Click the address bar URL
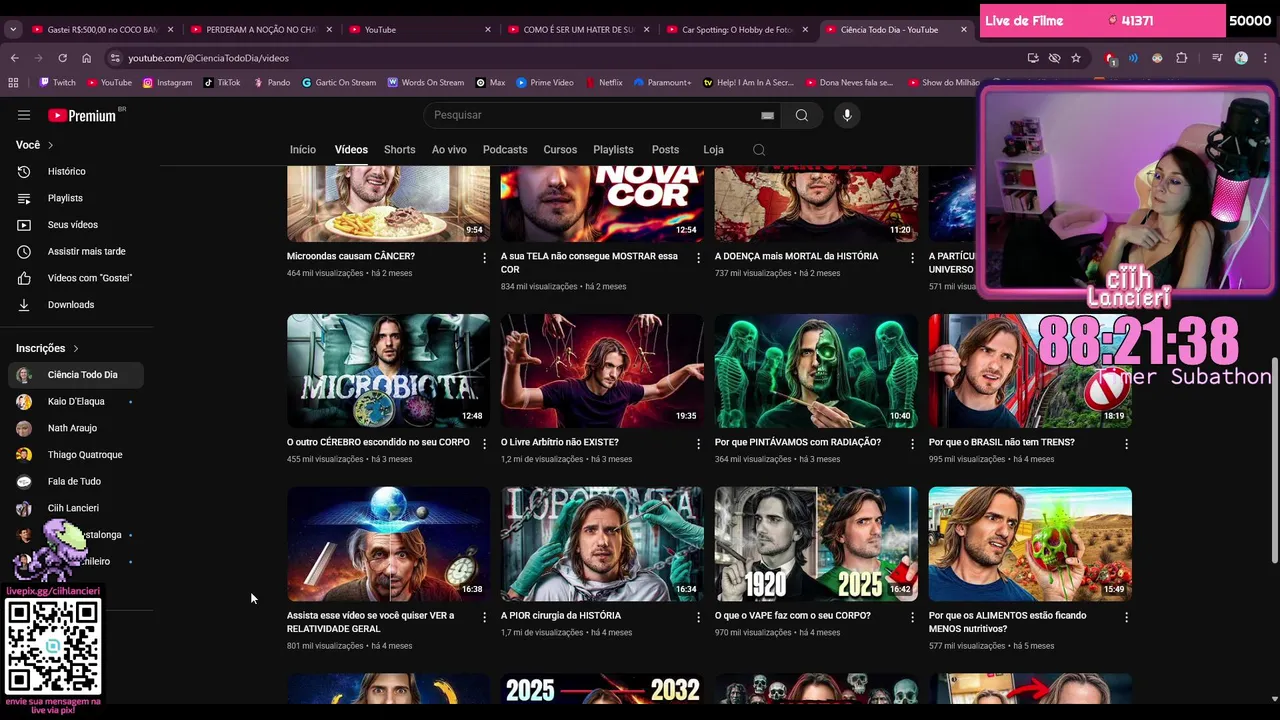This screenshot has width=1280, height=720. [208, 58]
